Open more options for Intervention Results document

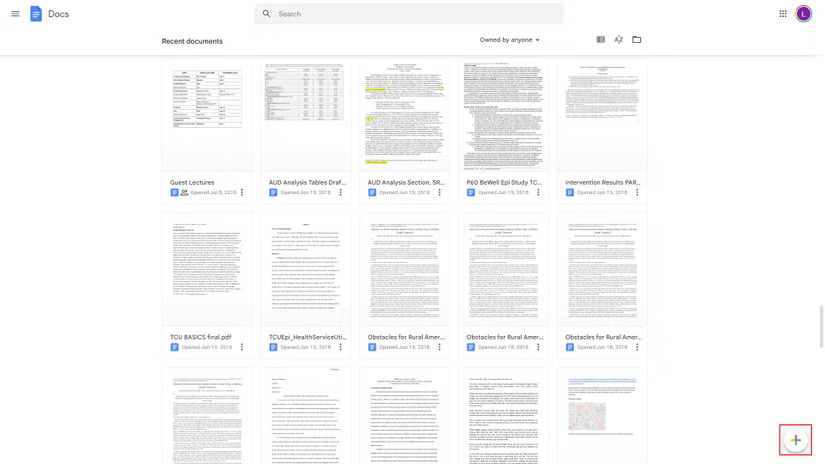pyautogui.click(x=637, y=193)
